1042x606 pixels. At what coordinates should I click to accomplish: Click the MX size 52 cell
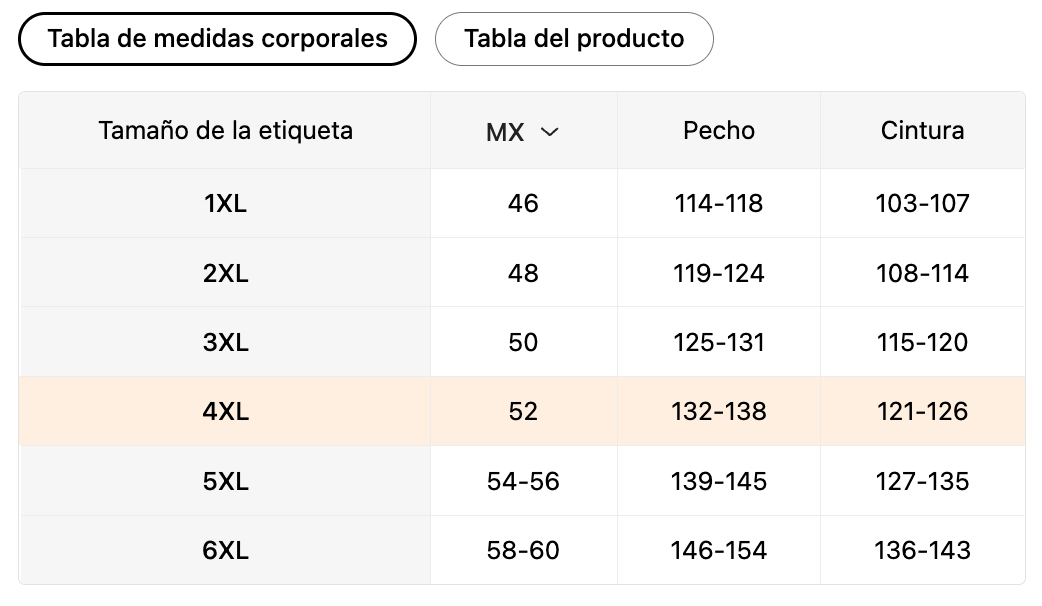point(523,411)
